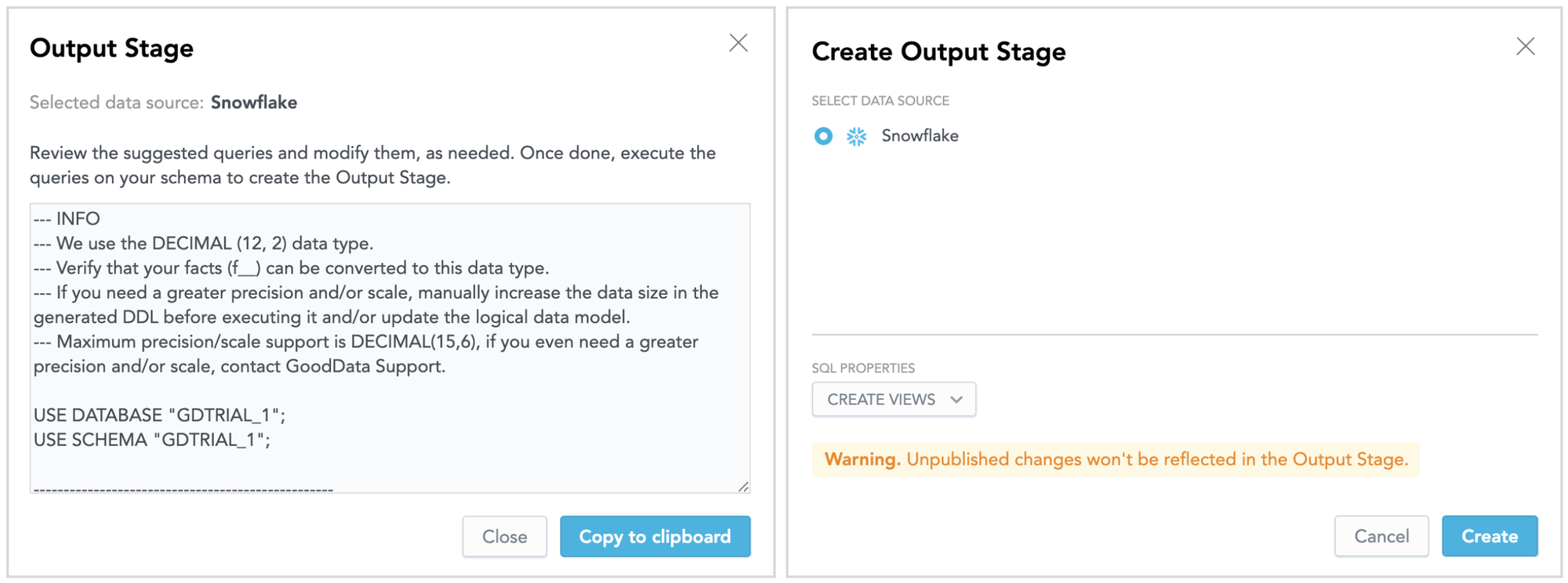
Task: Dismiss the Create Output Stage dialog with X
Action: pos(1525,47)
